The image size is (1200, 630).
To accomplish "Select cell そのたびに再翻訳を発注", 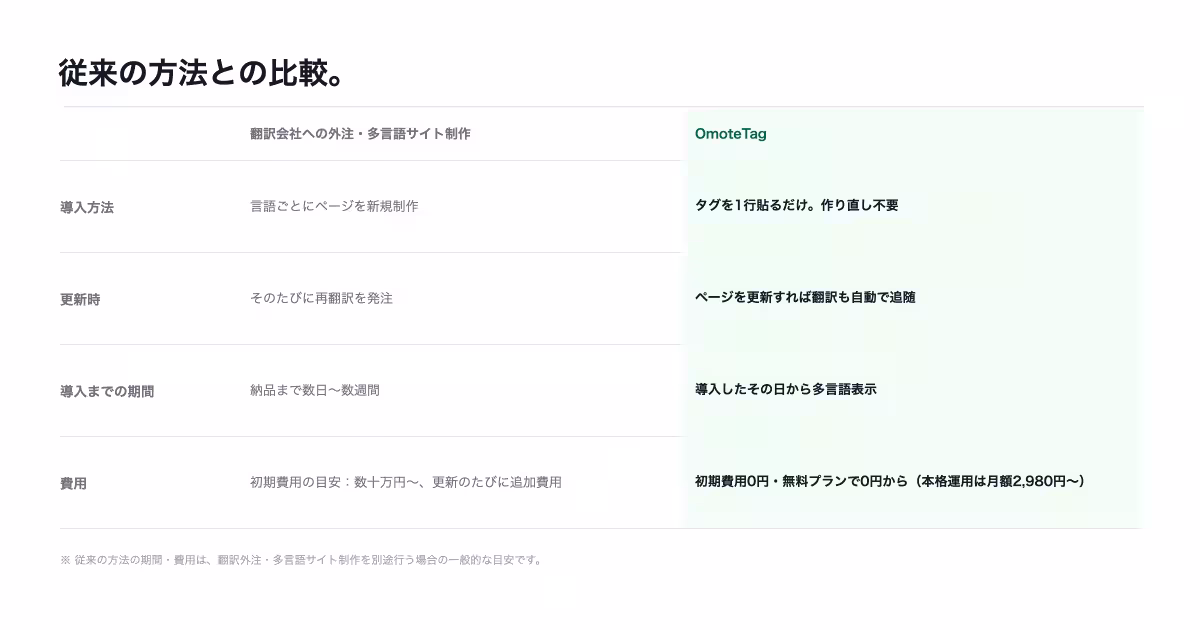I will coord(321,298).
